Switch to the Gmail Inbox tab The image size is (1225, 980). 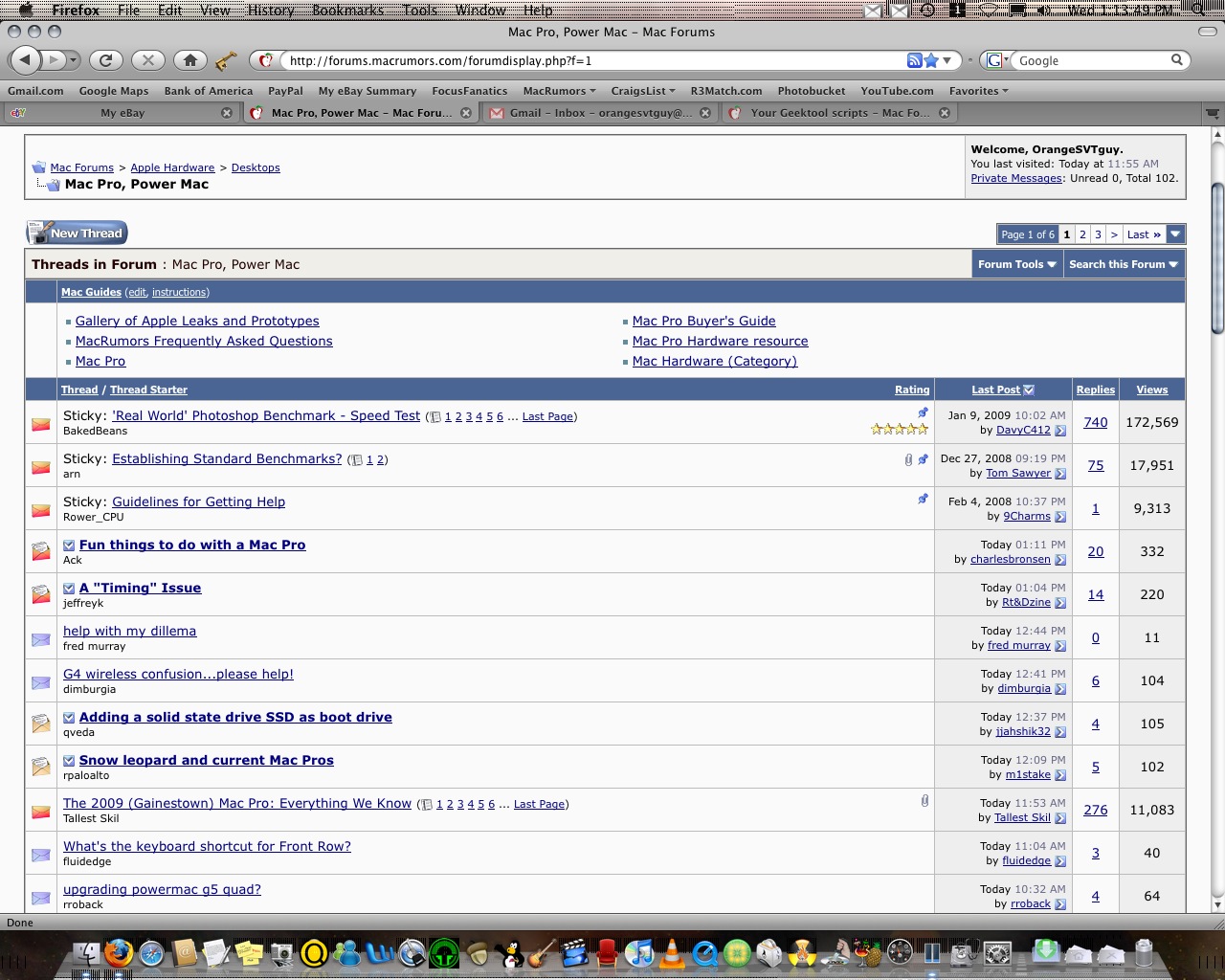click(600, 113)
